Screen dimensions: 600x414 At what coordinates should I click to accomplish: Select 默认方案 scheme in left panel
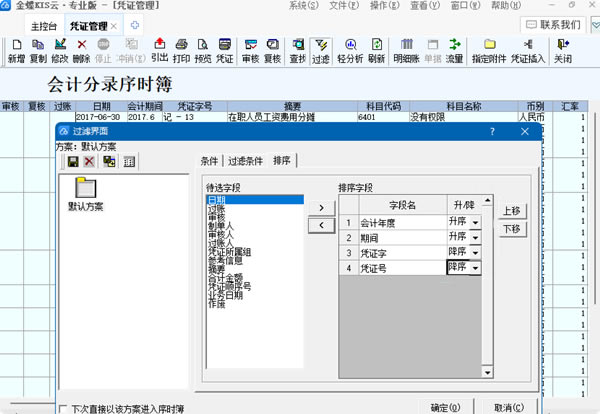85,192
